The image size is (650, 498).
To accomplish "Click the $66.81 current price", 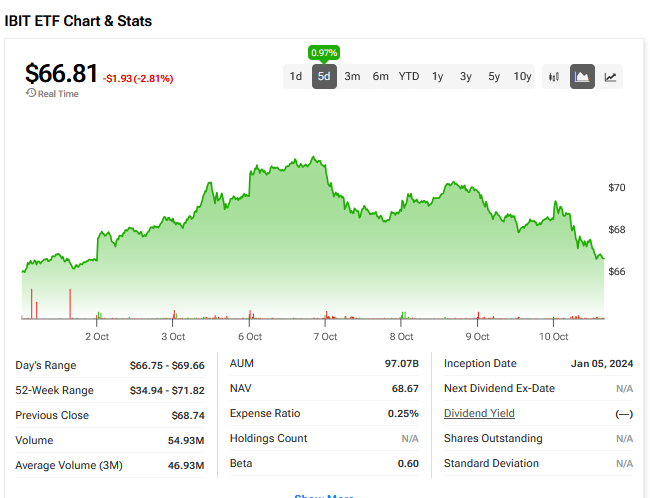I will (61, 74).
